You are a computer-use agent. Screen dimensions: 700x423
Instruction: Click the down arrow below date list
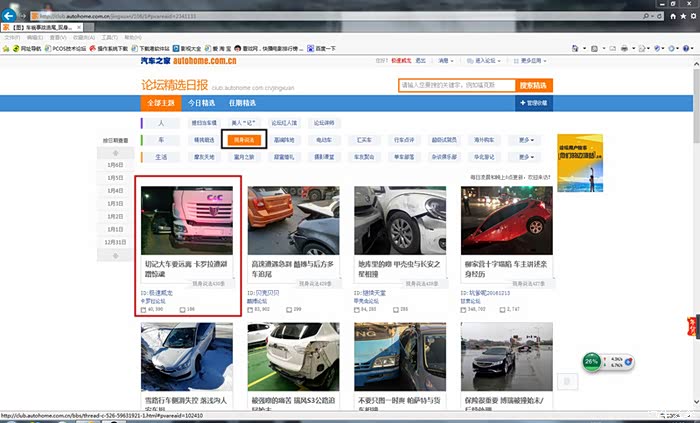[x=116, y=255]
